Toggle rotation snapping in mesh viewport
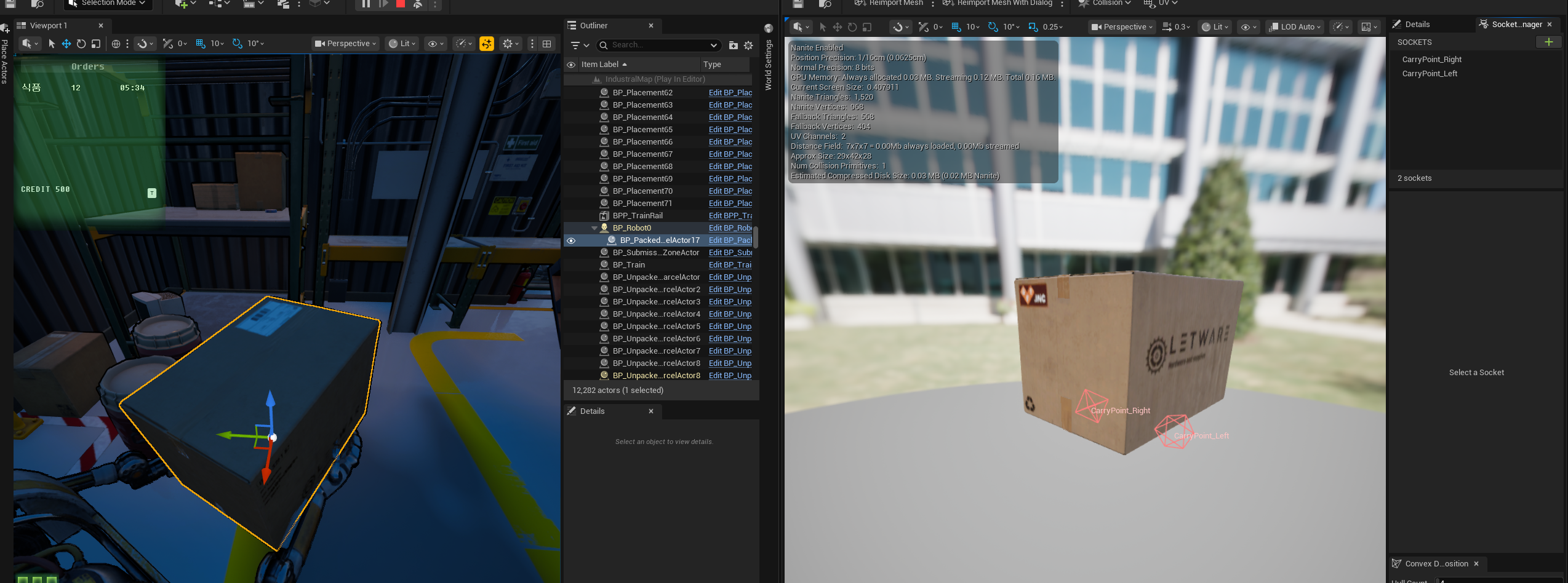 click(x=993, y=27)
